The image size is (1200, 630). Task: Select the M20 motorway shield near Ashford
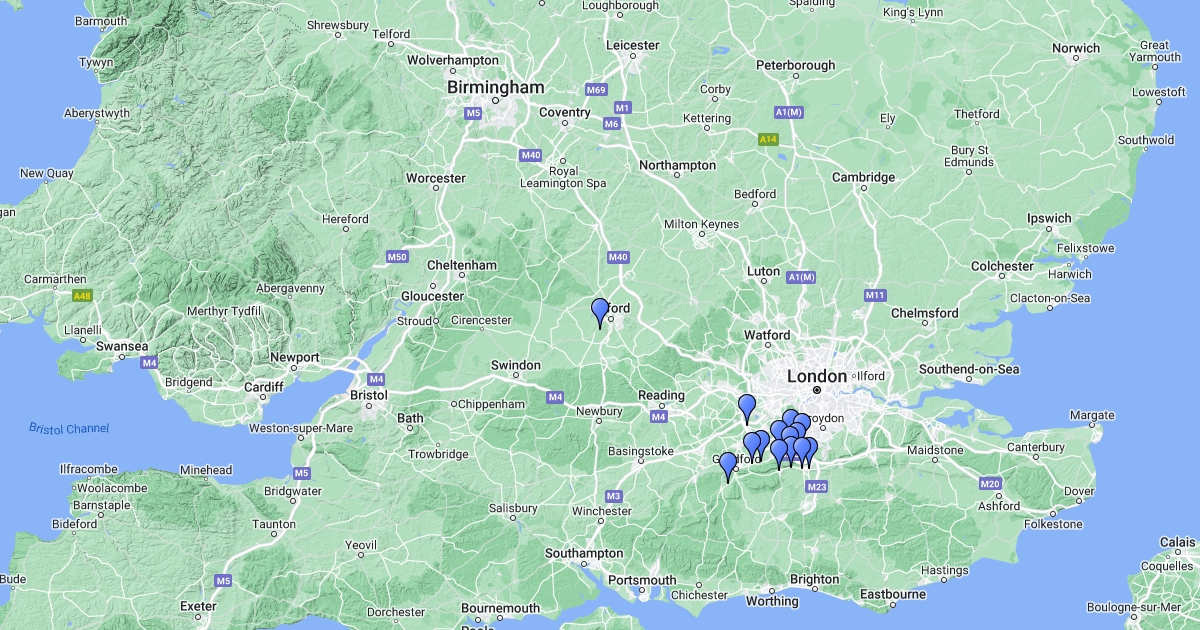(x=990, y=484)
